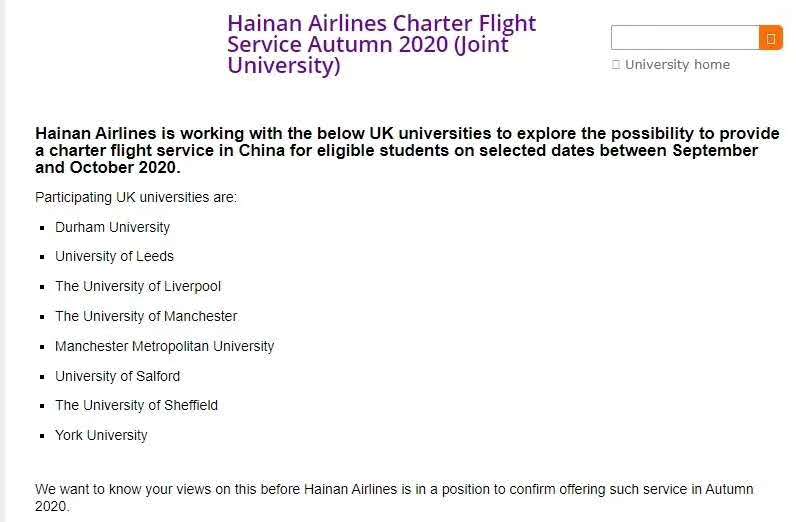Click 'October 2020.' in the bold paragraph
796x522 pixels.
coord(125,168)
